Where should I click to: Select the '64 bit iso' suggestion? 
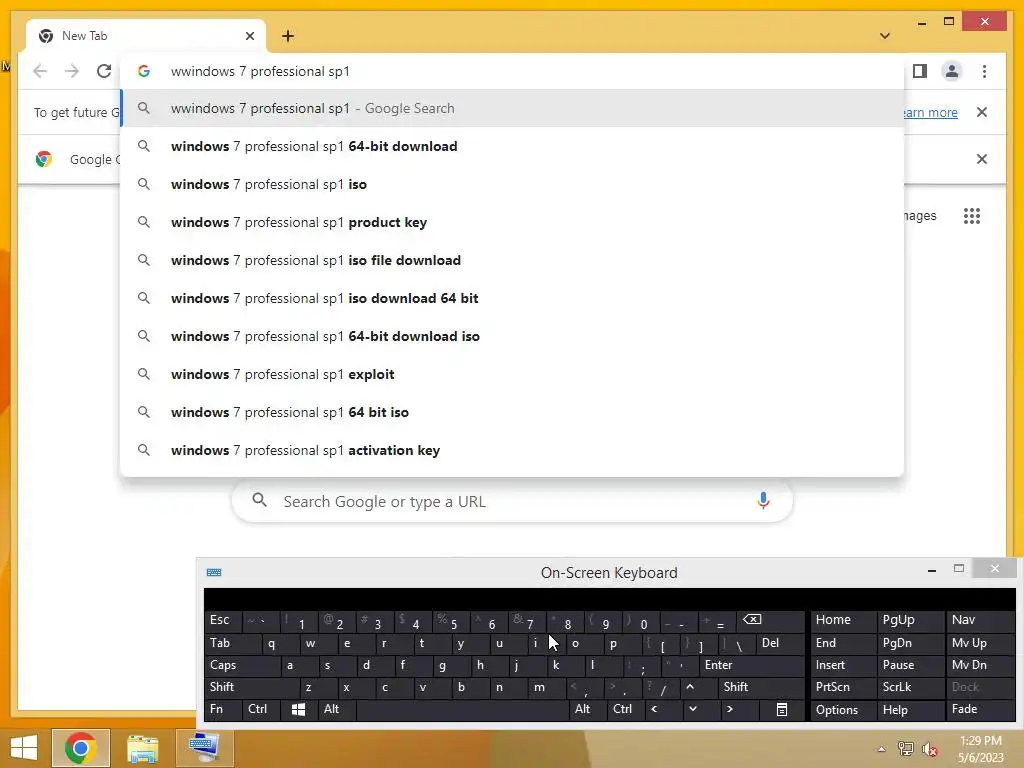pyautogui.click(x=513, y=412)
